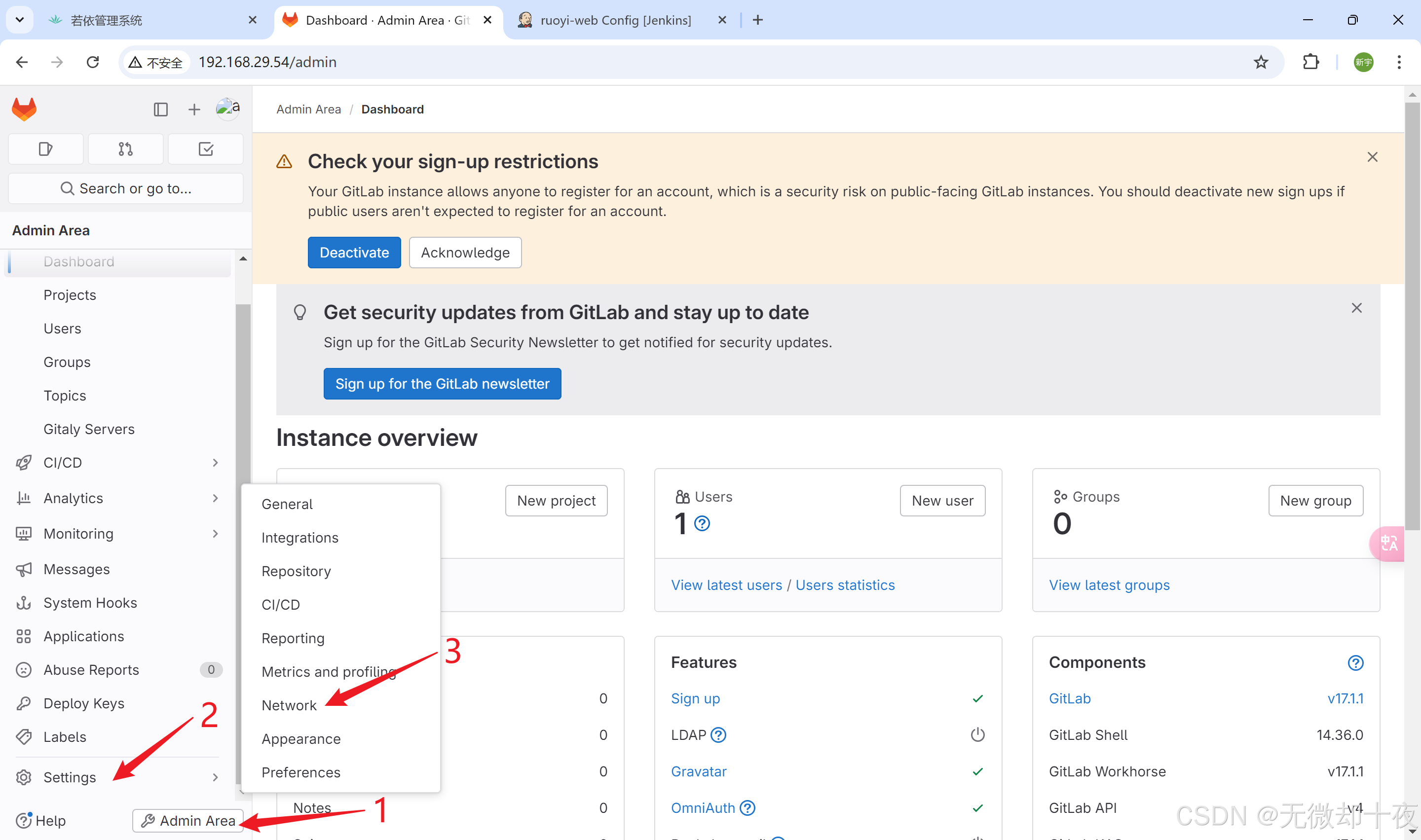Click the plus create new icon

coord(194,109)
